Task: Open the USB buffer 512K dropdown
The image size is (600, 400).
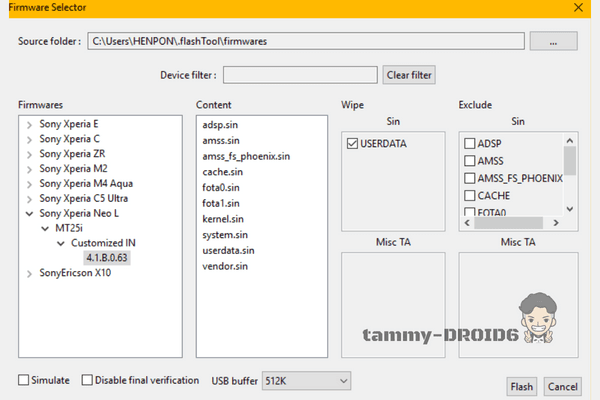Action: [x=306, y=381]
